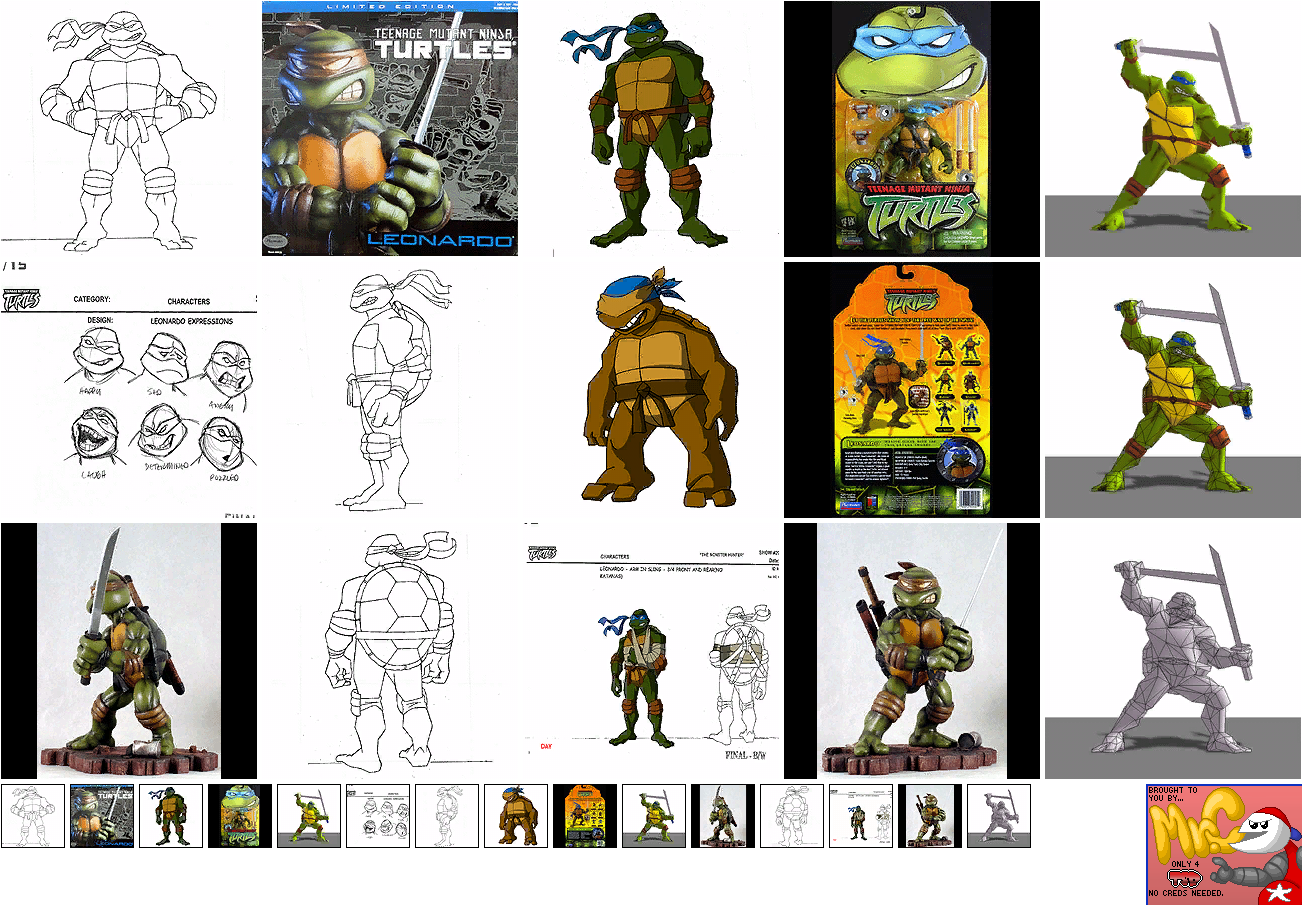
Task: Click the 'CHARACTERS' text on the expressions sheet
Action: 189,300
